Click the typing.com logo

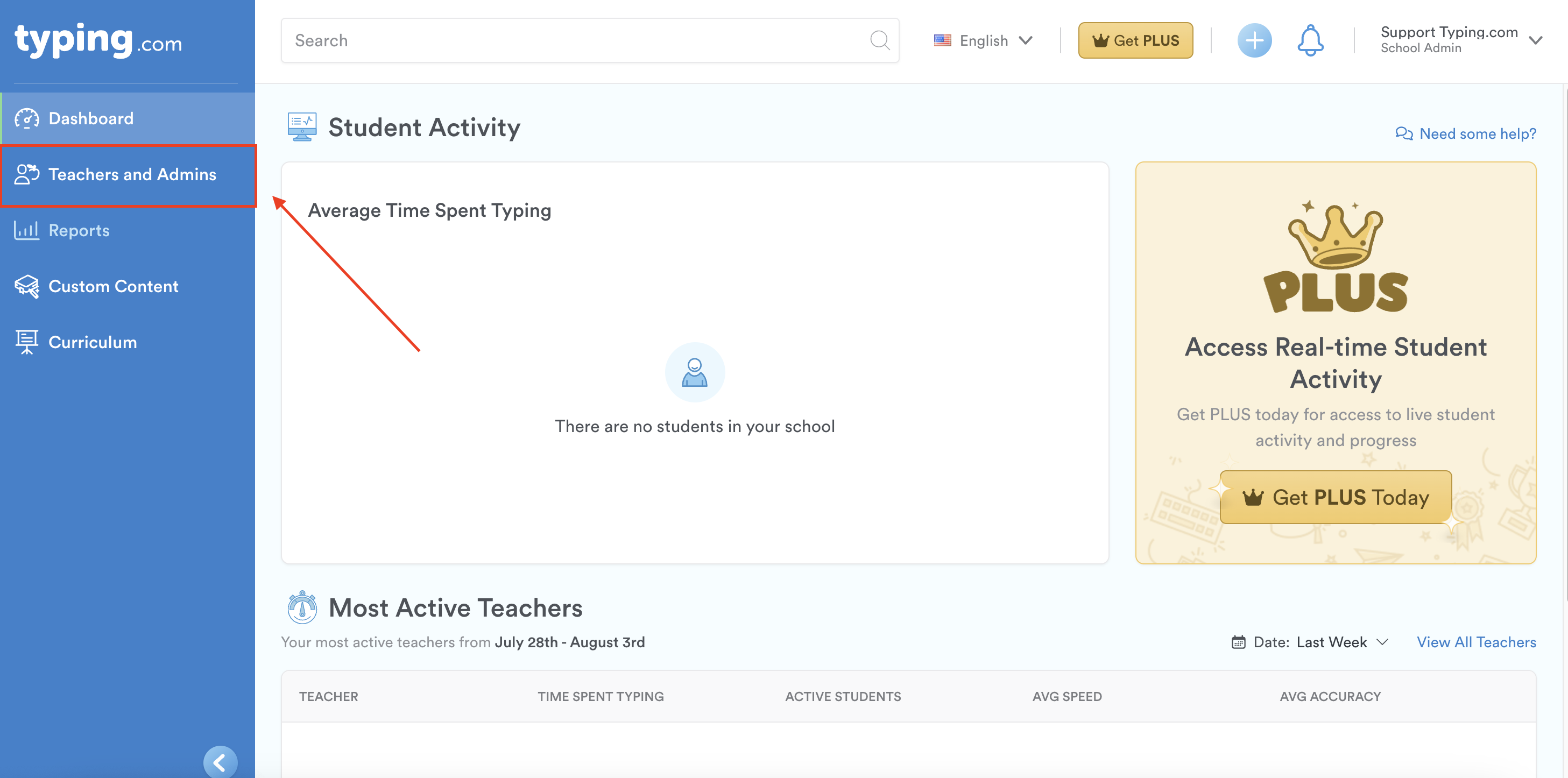pyautogui.click(x=98, y=40)
